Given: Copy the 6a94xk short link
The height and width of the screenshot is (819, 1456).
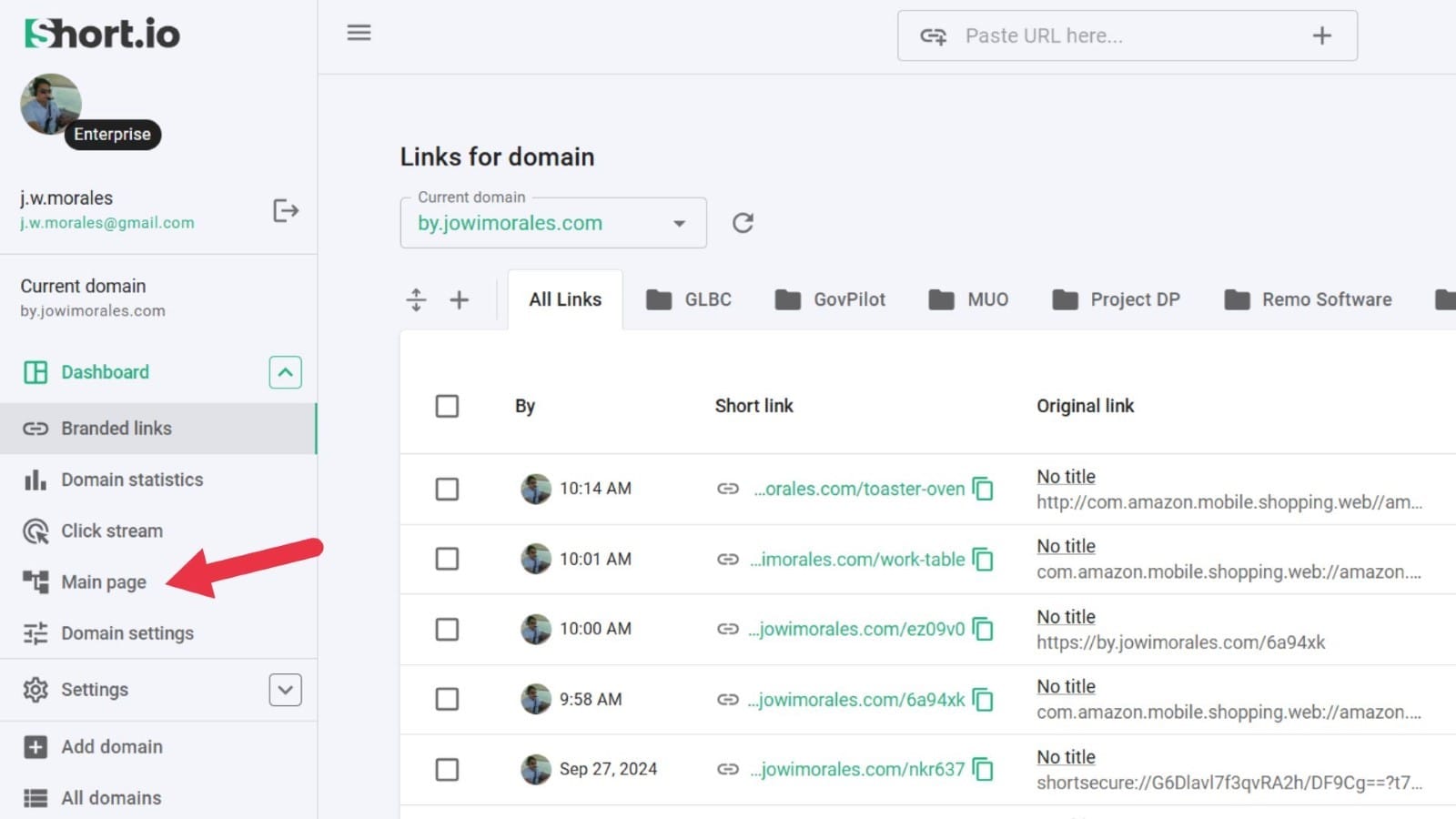Looking at the screenshot, I should click(x=983, y=699).
